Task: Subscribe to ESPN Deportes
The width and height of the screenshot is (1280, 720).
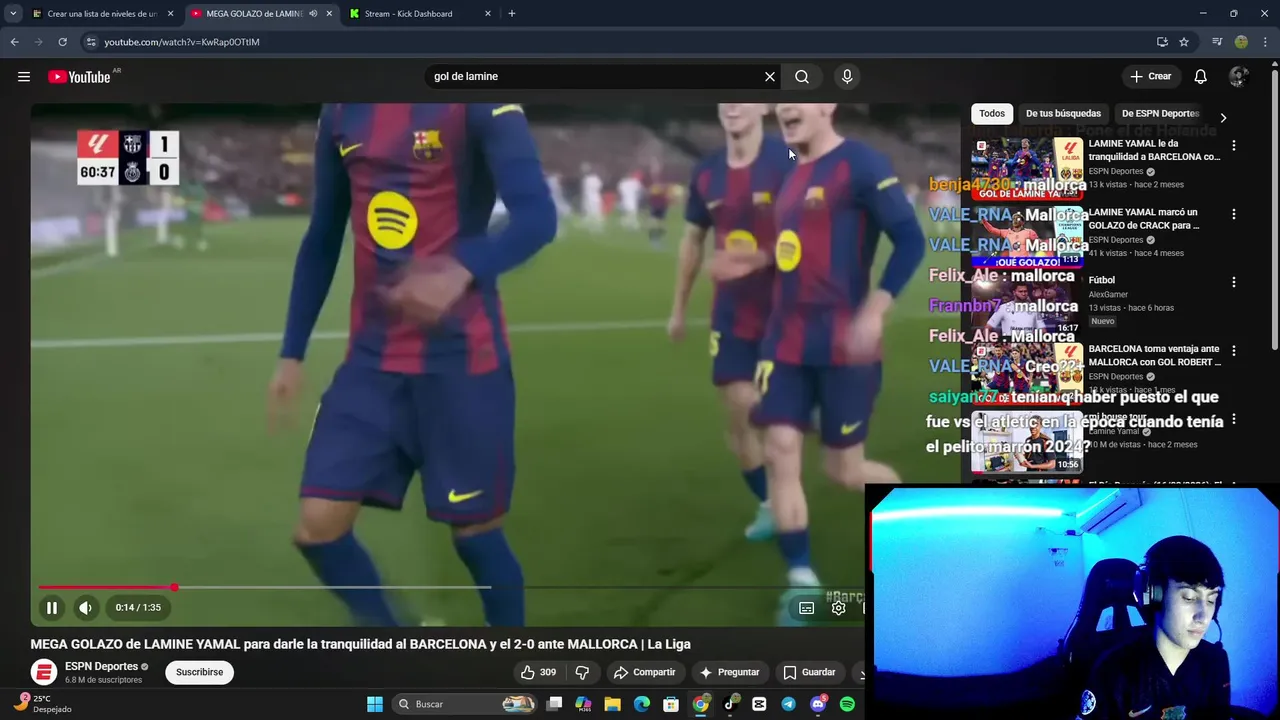Action: [x=199, y=672]
